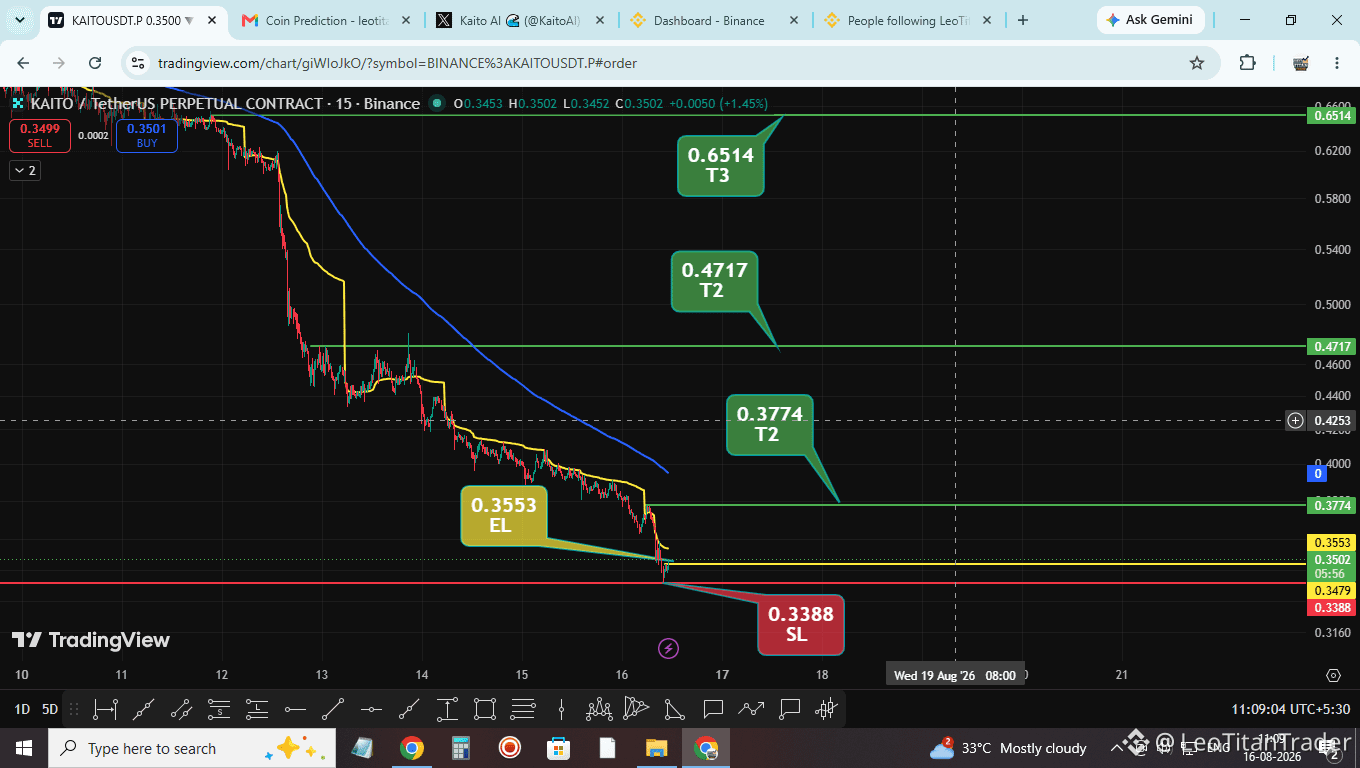Bookmark this page with the star icon
This screenshot has width=1360, height=768.
[x=1197, y=63]
